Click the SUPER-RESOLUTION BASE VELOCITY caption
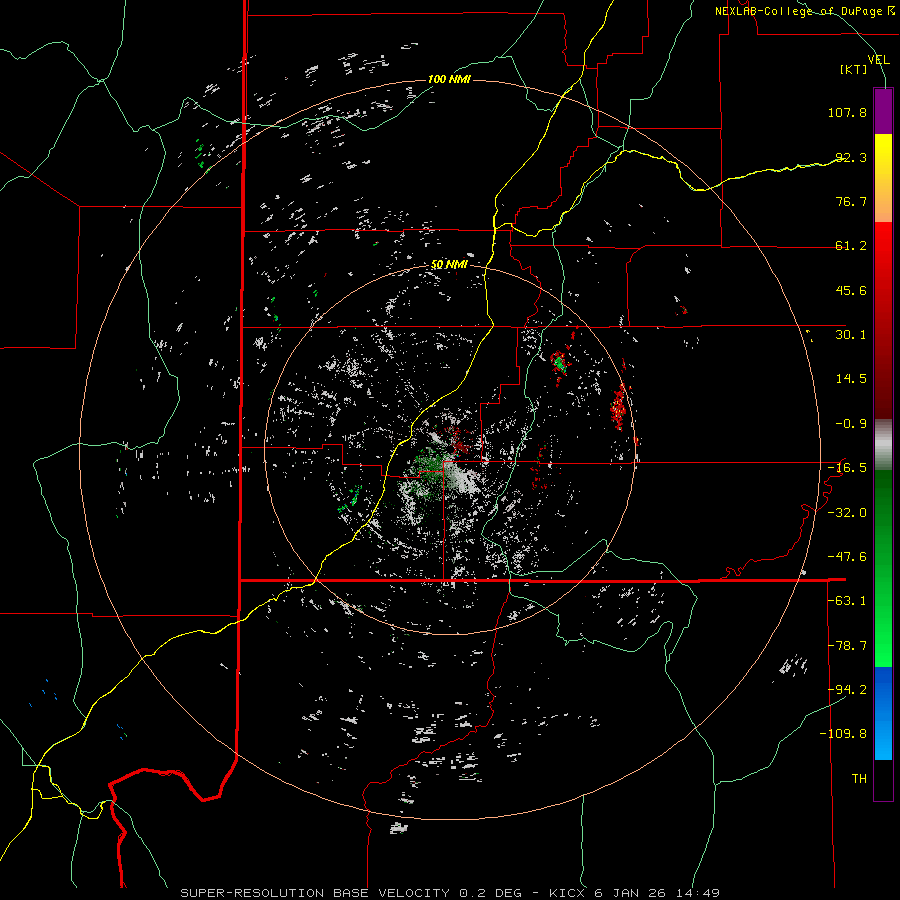This screenshot has width=900, height=900. (x=449, y=893)
